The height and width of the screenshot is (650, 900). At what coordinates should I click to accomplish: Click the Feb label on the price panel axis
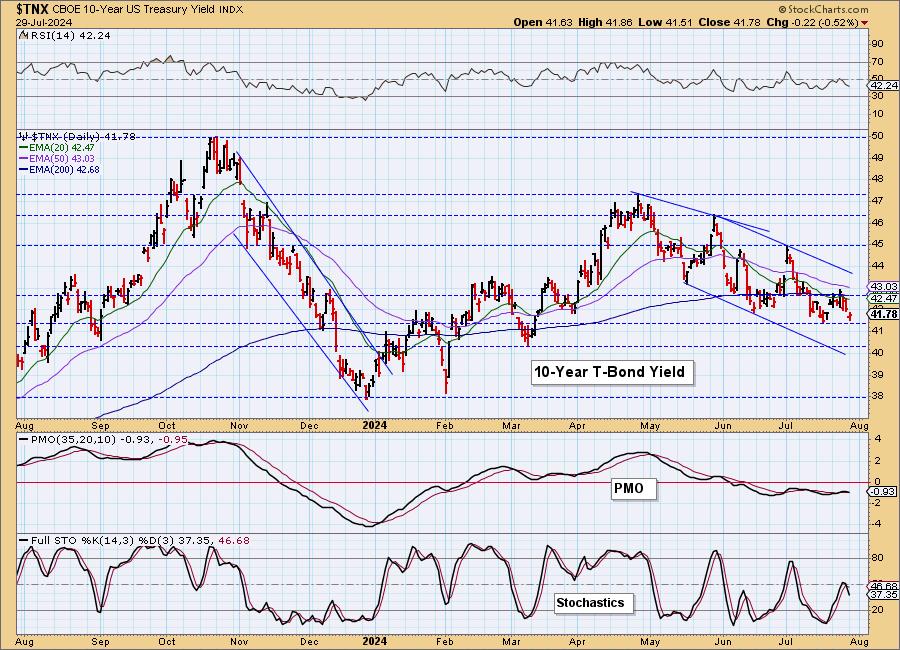pyautogui.click(x=445, y=425)
